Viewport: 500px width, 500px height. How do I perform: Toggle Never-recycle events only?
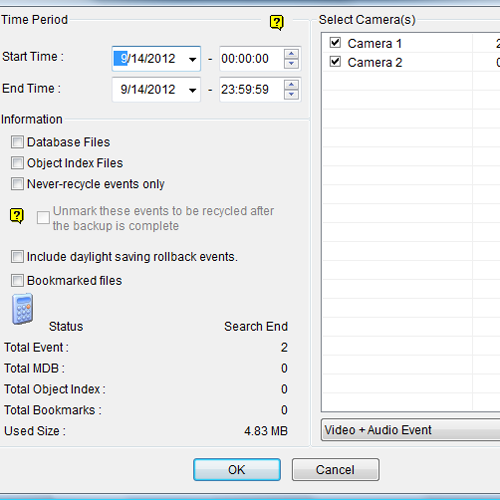(x=17, y=184)
